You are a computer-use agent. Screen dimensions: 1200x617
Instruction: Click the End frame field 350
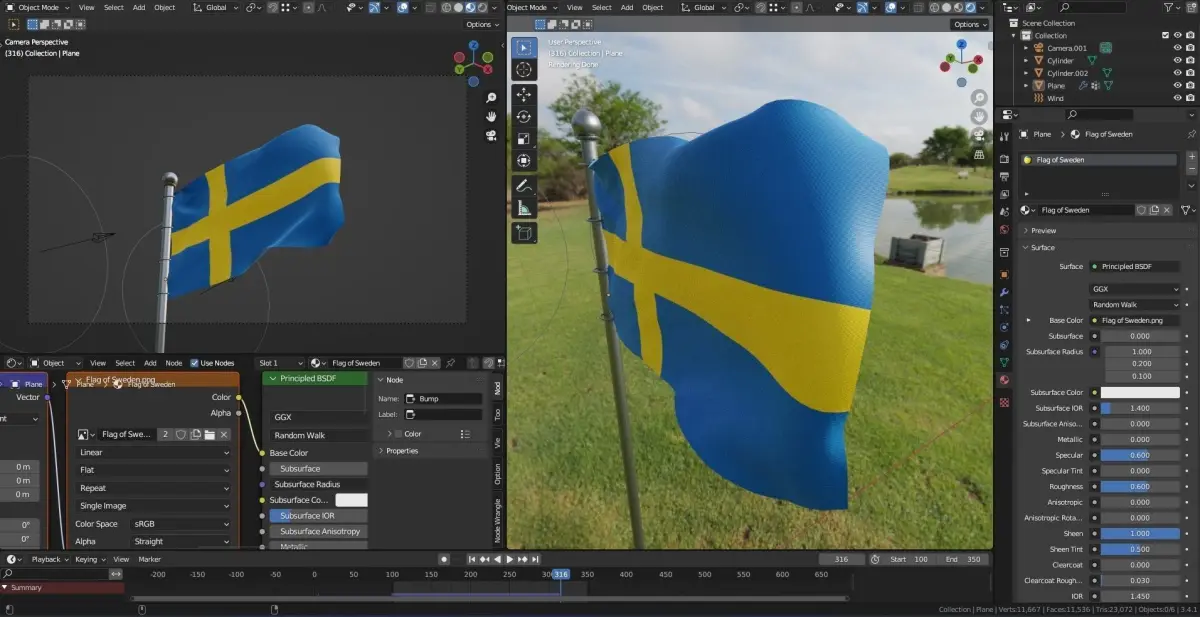pyautogui.click(x=962, y=559)
